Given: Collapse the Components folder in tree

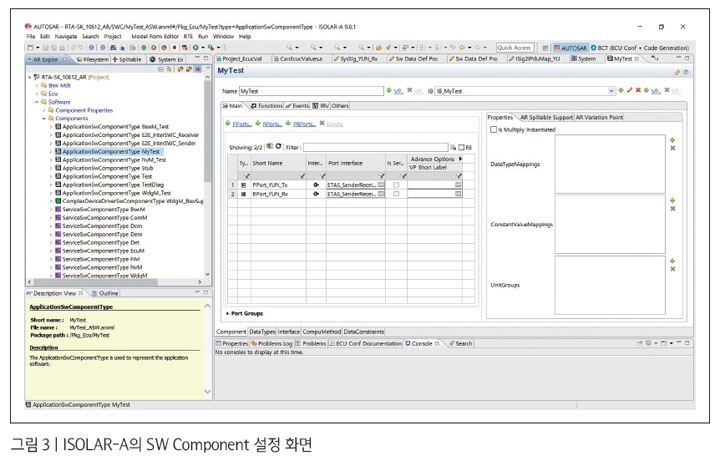Looking at the screenshot, I should 44,118.
